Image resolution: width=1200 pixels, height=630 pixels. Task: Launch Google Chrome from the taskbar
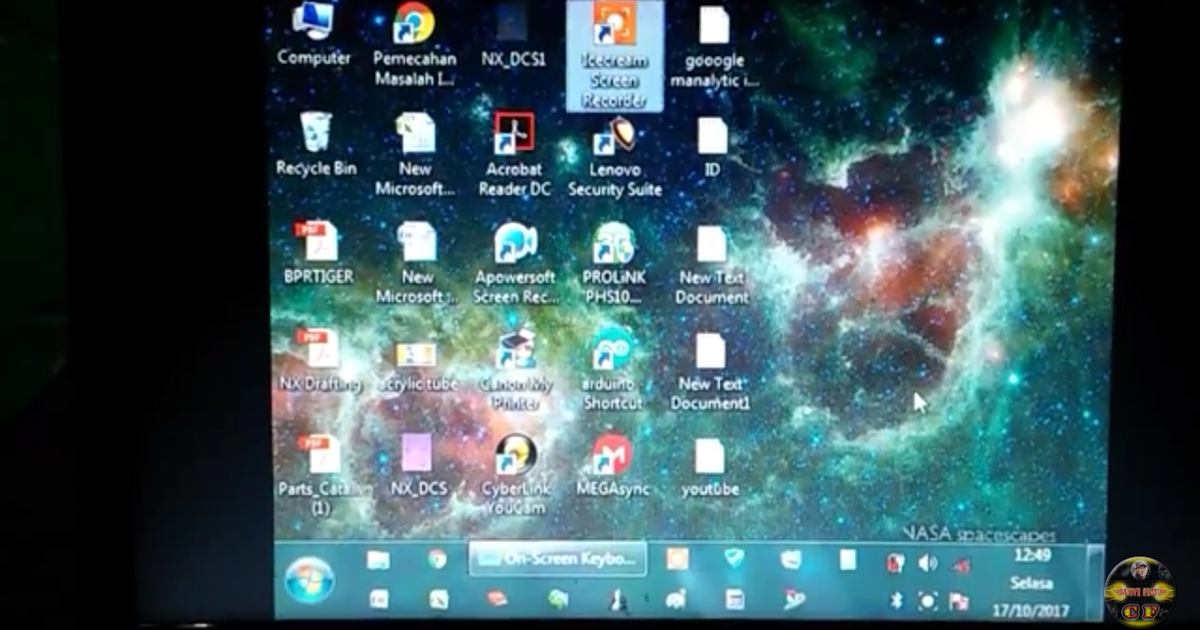(437, 558)
